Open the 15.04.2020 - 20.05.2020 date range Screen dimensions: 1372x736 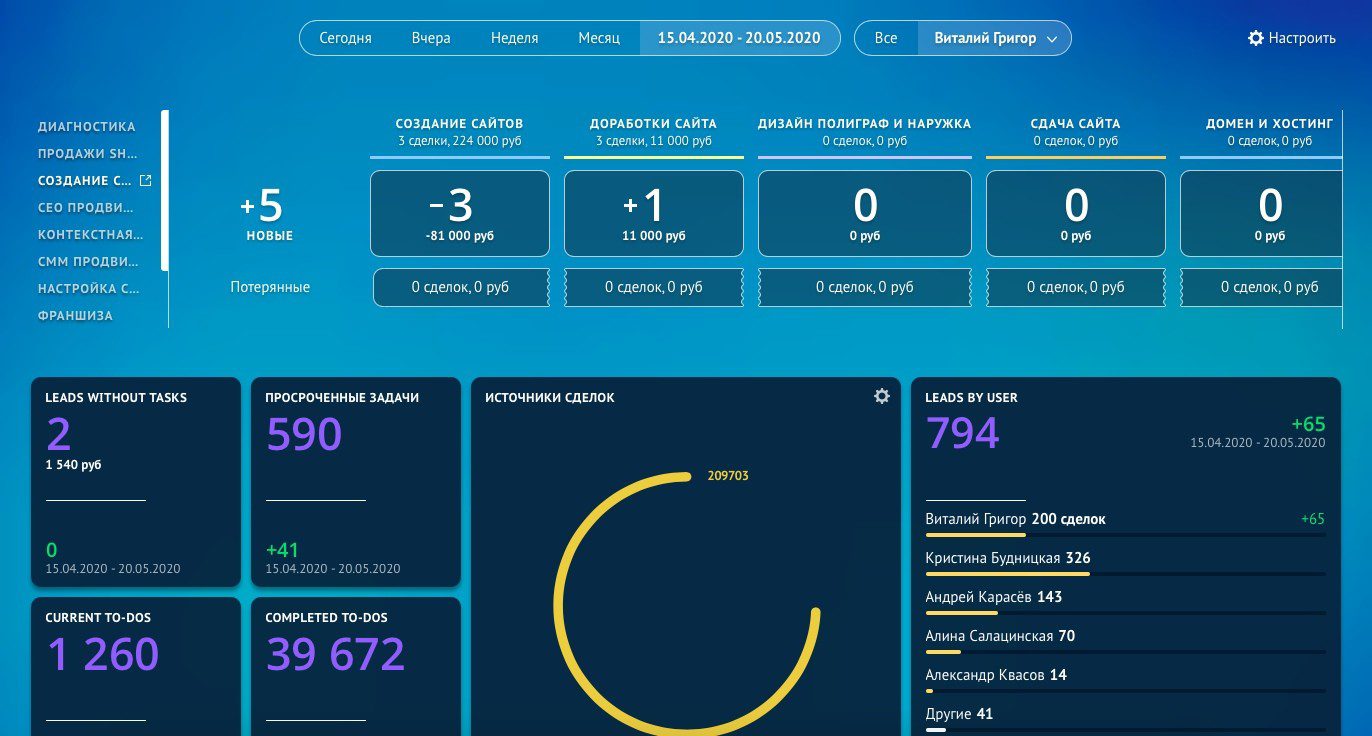739,38
